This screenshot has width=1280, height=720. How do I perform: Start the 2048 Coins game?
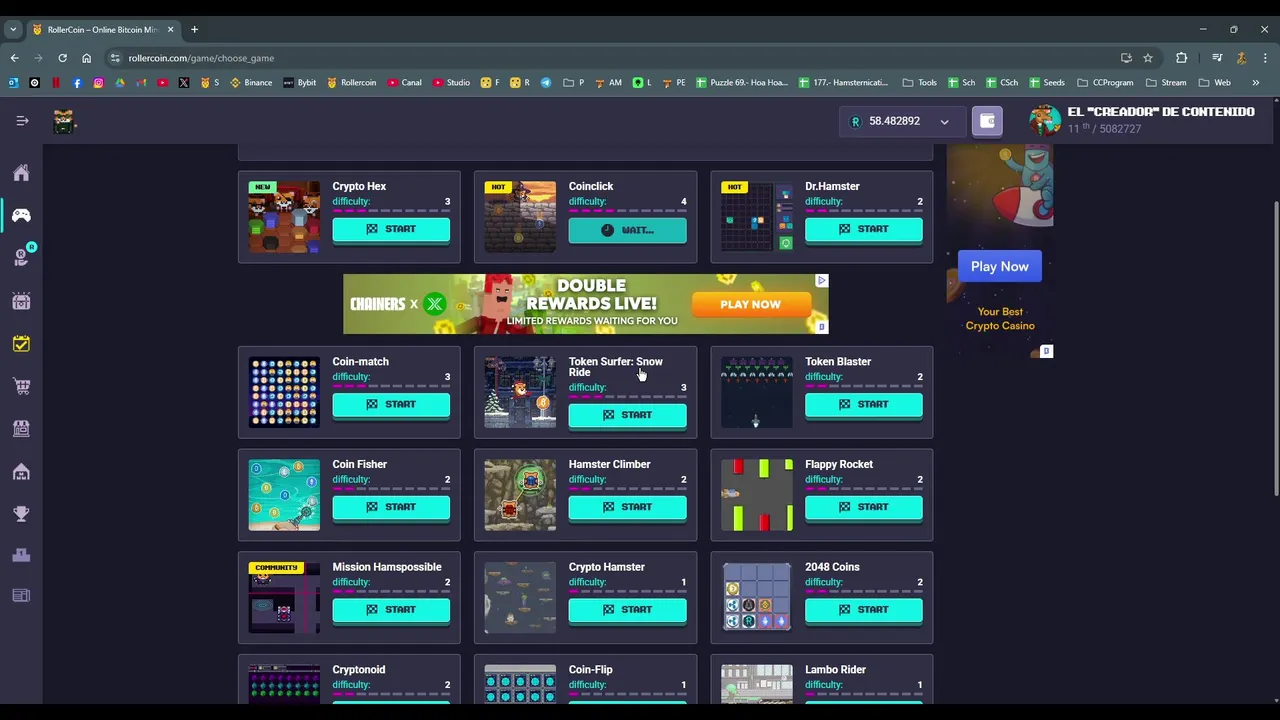pyautogui.click(x=864, y=610)
